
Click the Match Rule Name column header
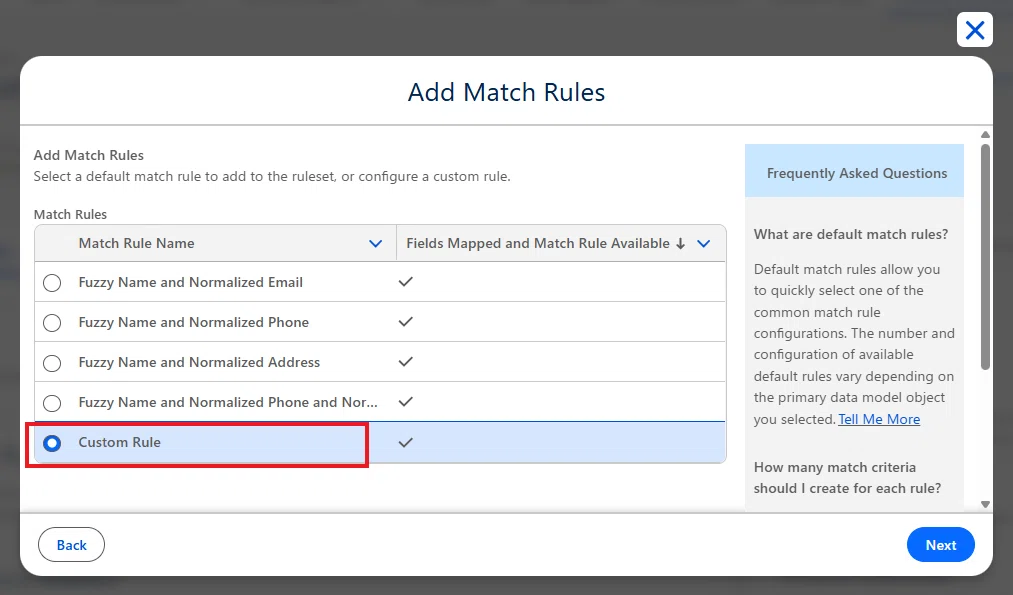click(136, 244)
